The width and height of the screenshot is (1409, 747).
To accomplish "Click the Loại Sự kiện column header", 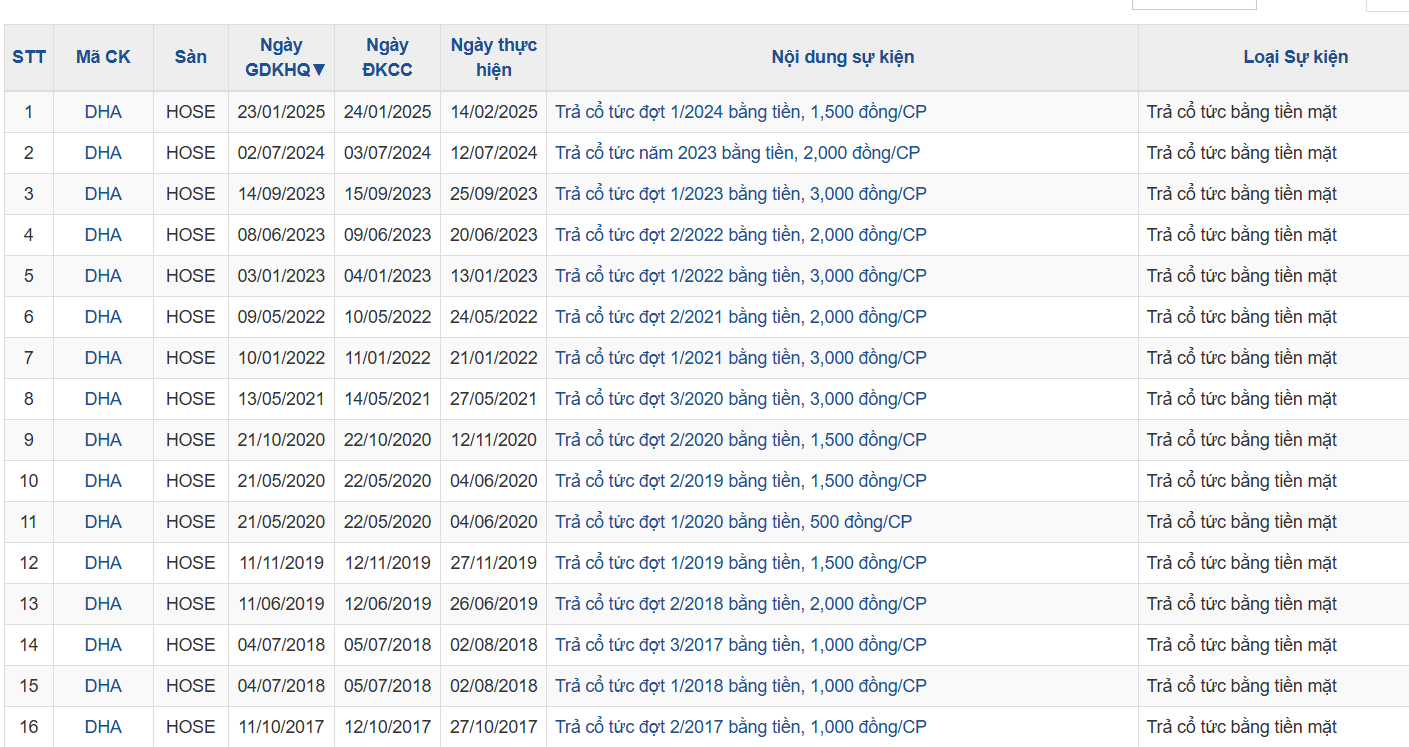I will coord(1295,57).
